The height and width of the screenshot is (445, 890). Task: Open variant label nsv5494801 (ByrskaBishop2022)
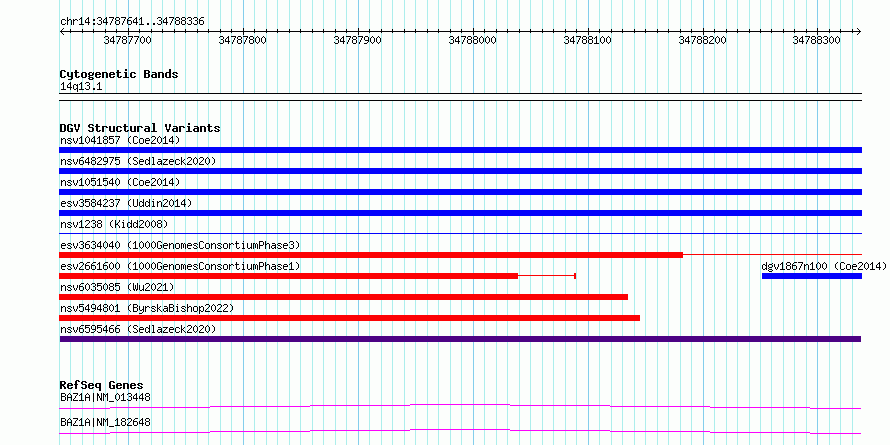147,308
